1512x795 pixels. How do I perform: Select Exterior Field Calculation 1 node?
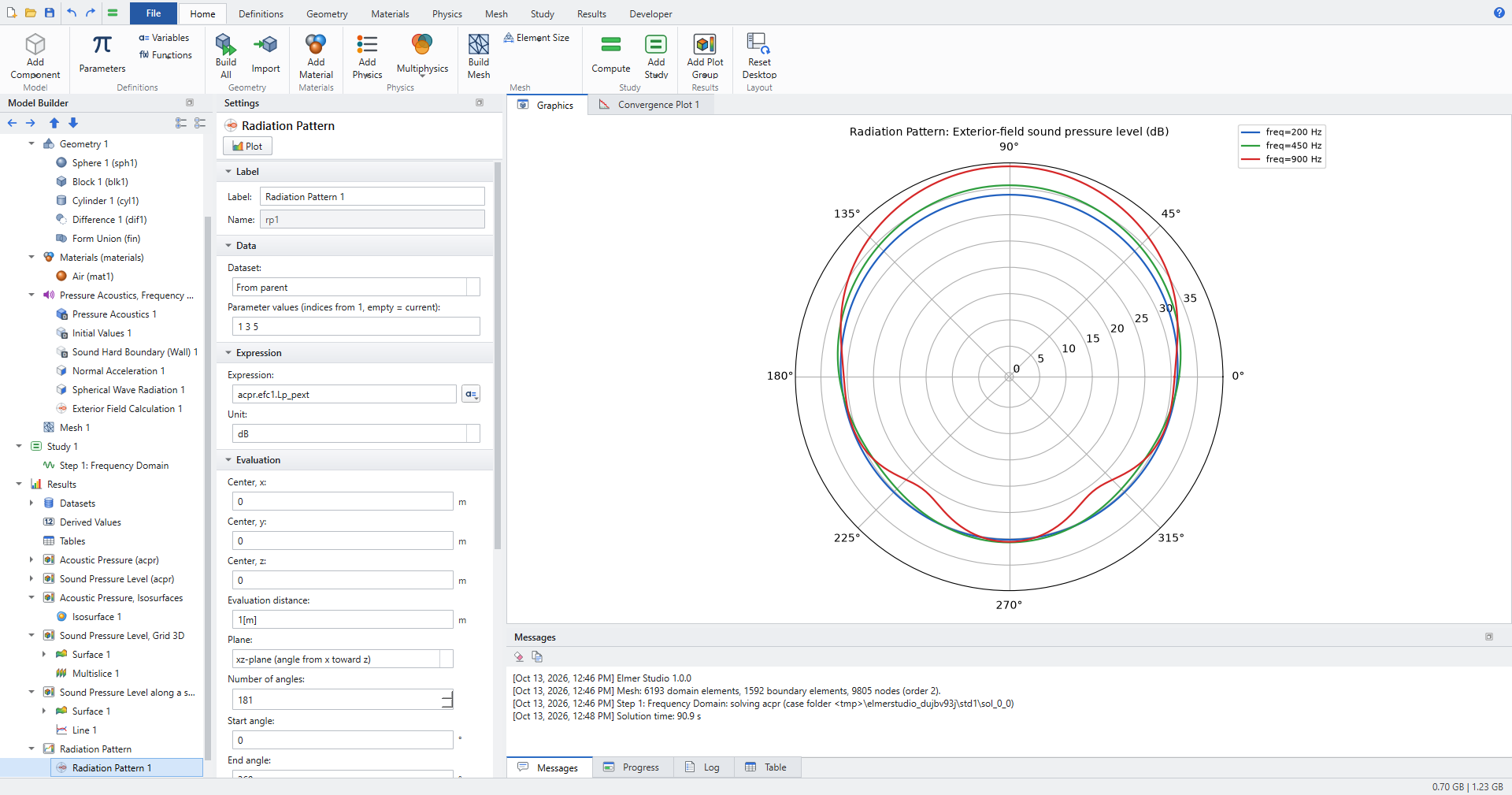pyautogui.click(x=127, y=409)
